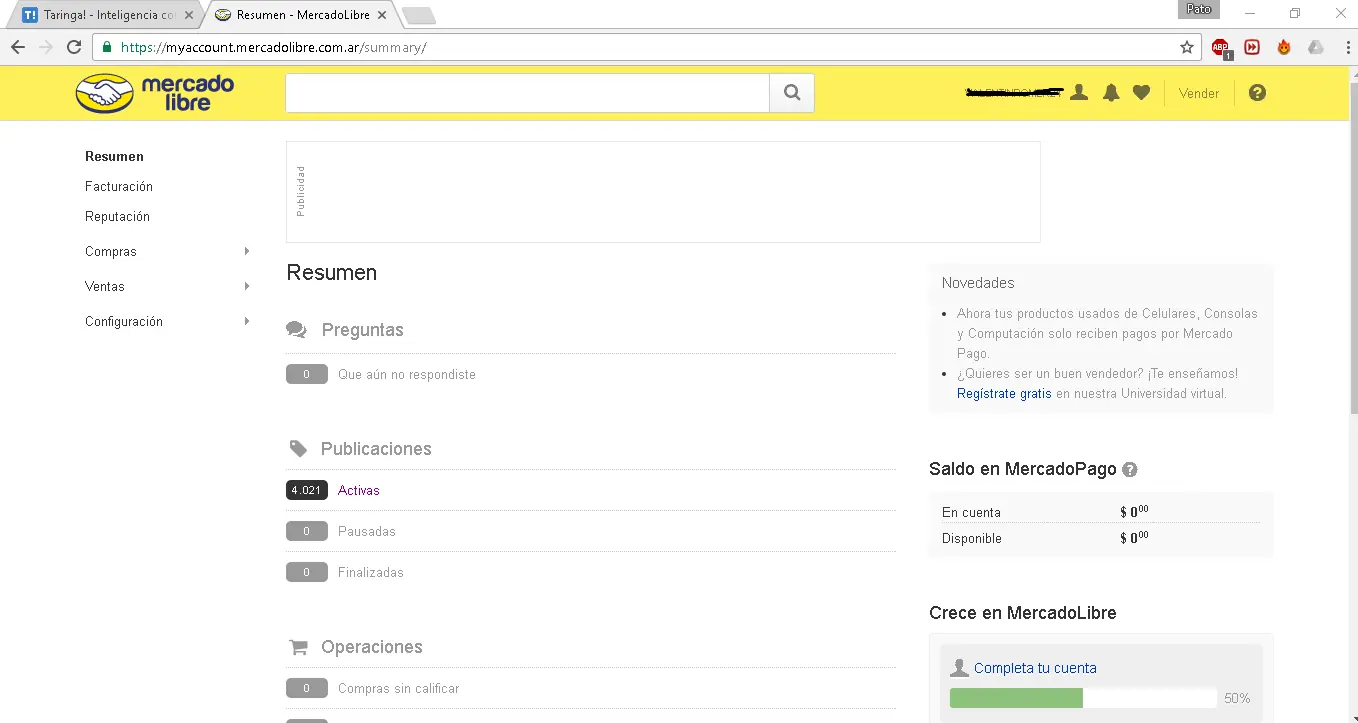The height and width of the screenshot is (723, 1358).
Task: Click the Preguntas speech bubbles icon
Action: point(296,330)
